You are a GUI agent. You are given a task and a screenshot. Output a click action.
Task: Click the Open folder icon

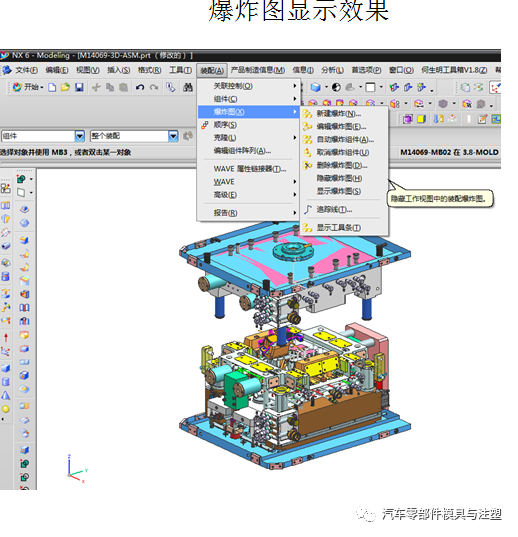point(65,88)
